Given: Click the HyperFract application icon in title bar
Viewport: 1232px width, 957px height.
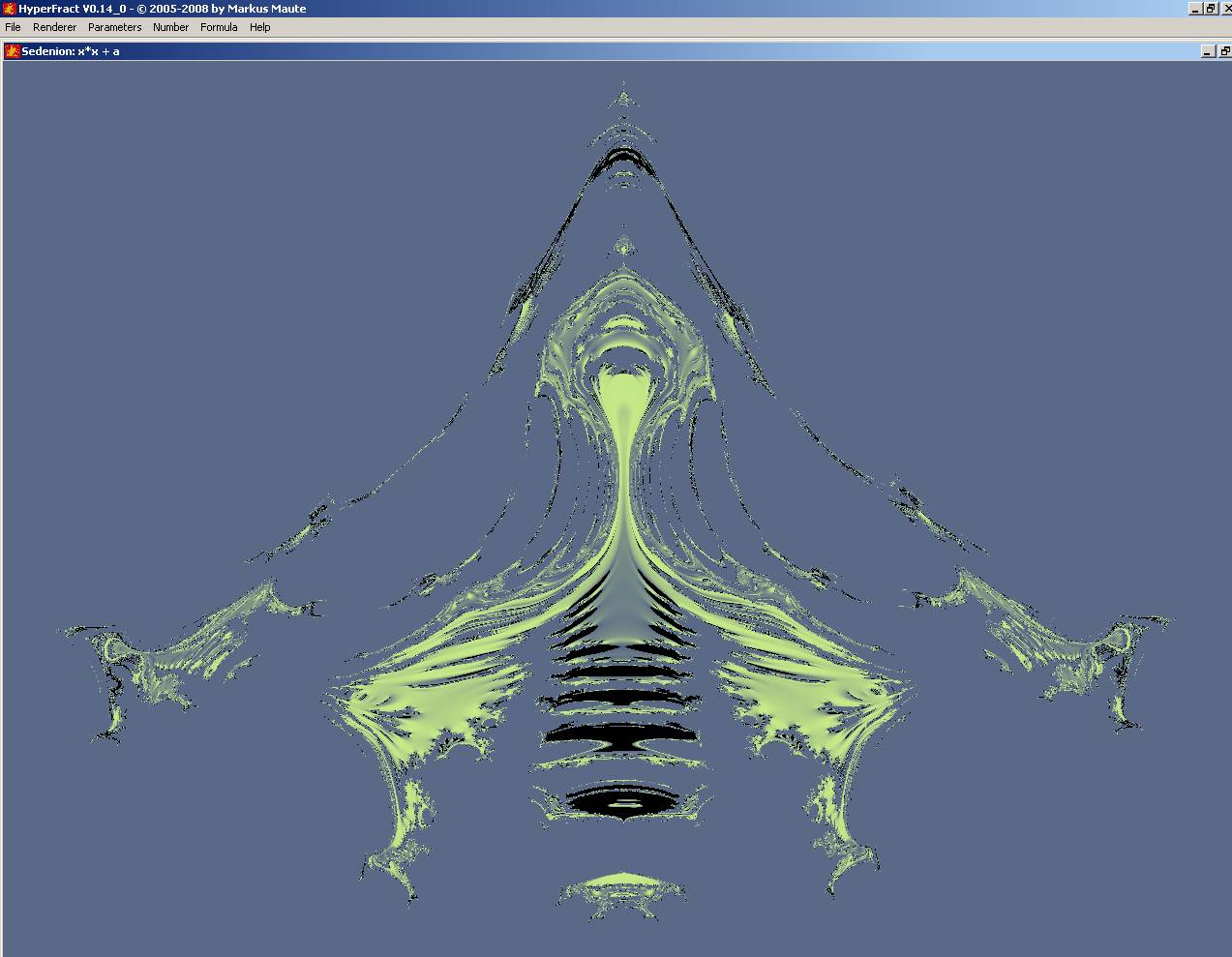Looking at the screenshot, I should point(9,9).
